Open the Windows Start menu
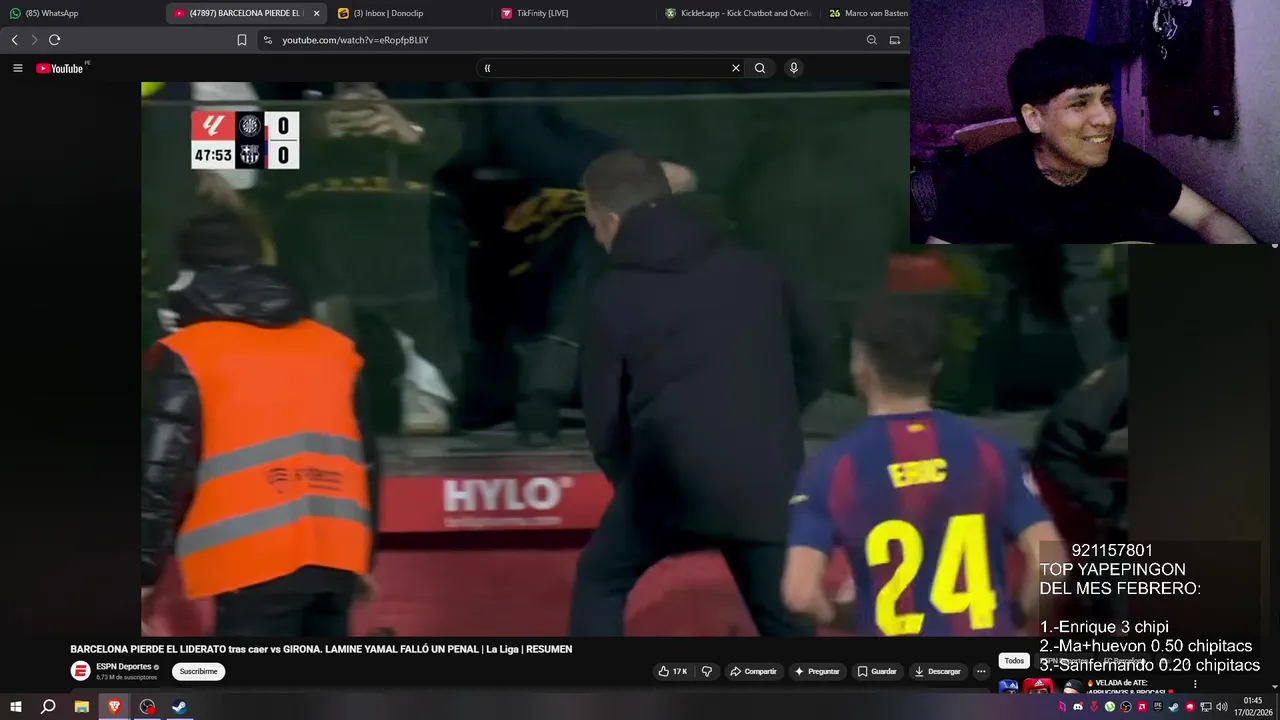1280x720 pixels. click(15, 707)
